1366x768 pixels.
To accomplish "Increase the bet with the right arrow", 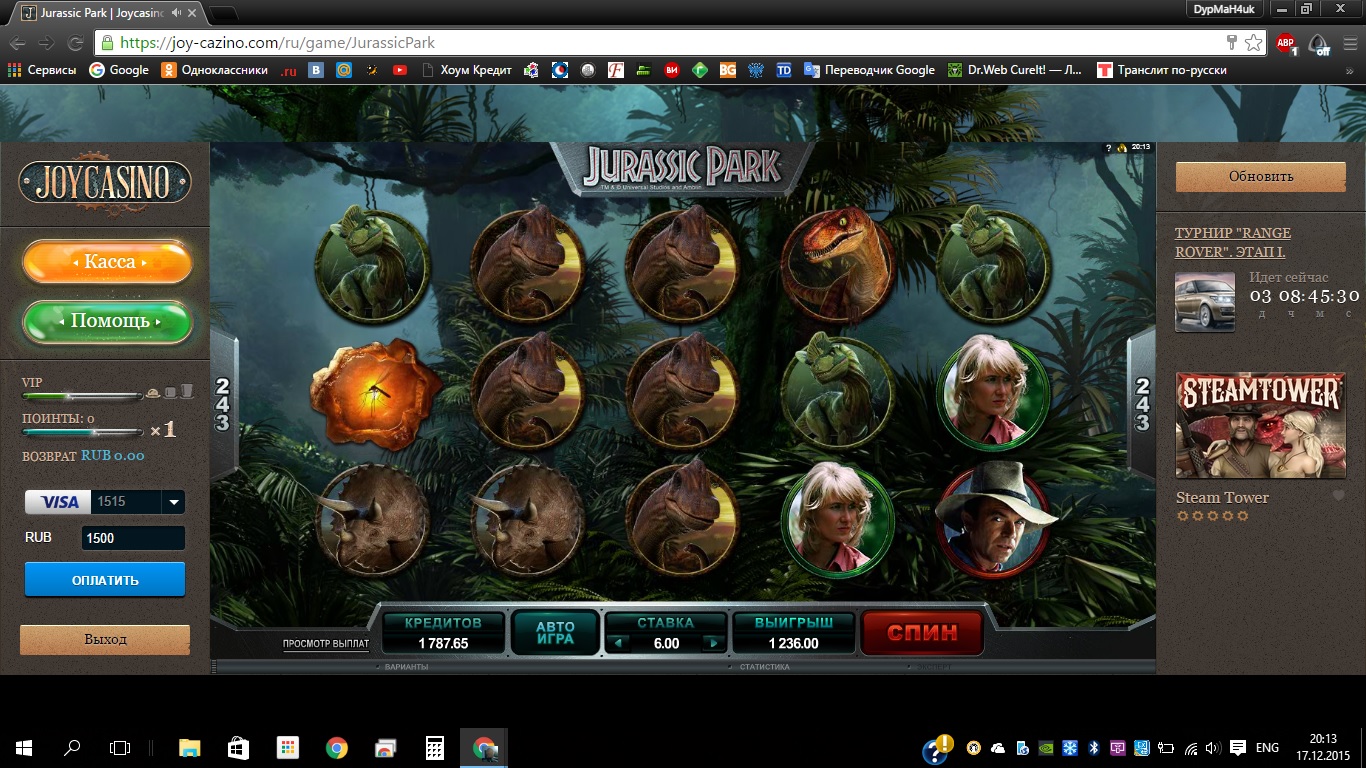I will pos(713,643).
